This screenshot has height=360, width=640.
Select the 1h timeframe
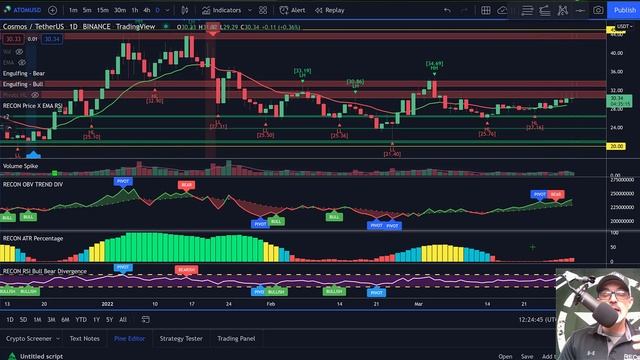[135, 10]
